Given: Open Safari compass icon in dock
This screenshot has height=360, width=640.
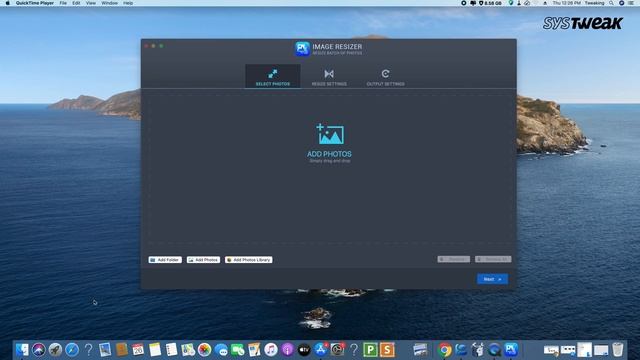Looking at the screenshot, I should pyautogui.click(x=72, y=350).
